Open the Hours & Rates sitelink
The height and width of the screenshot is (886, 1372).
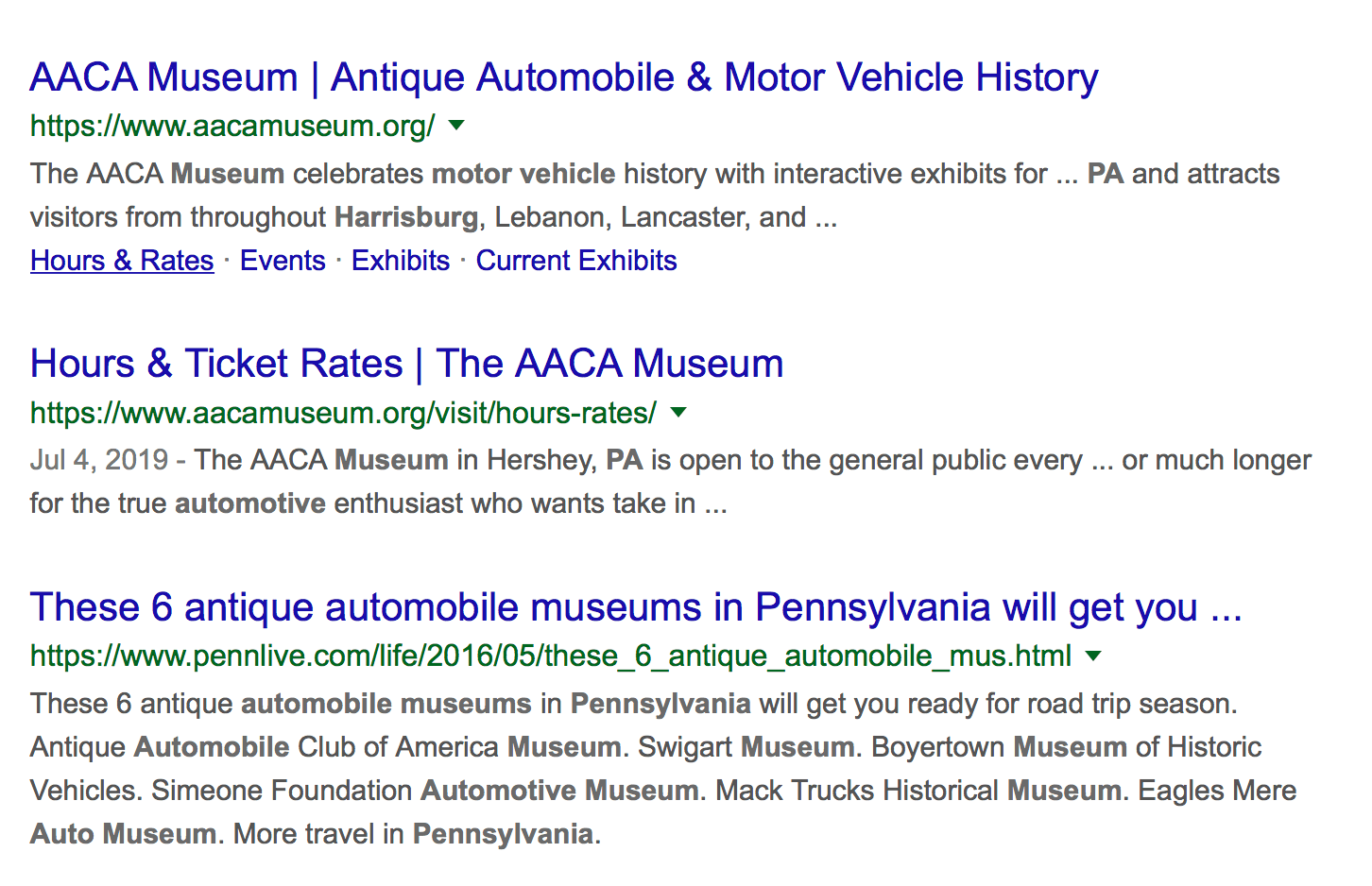122,261
